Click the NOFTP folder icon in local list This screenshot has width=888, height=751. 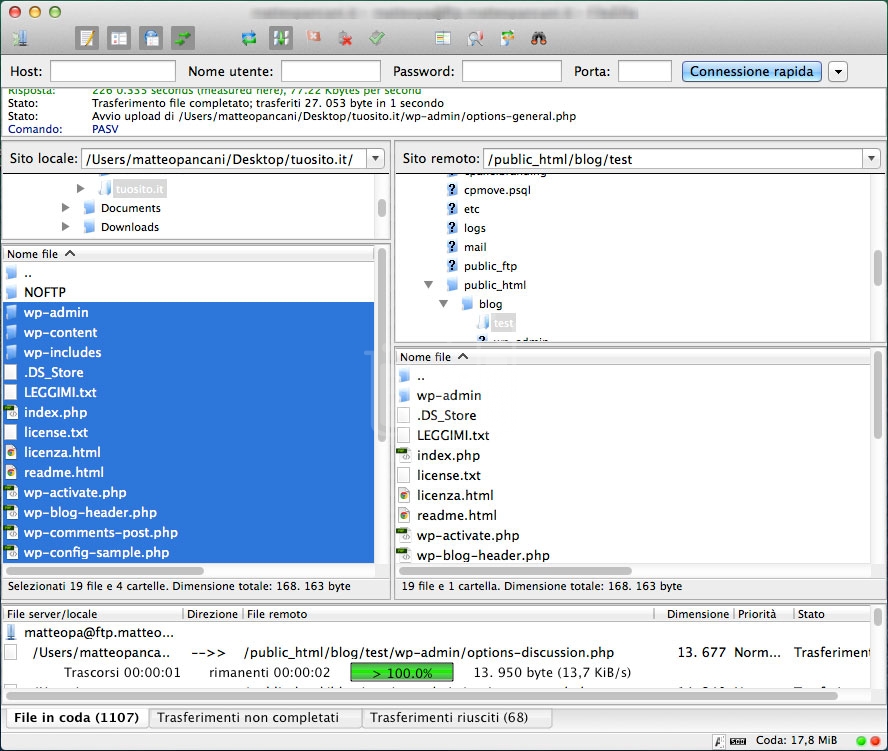click(x=11, y=292)
